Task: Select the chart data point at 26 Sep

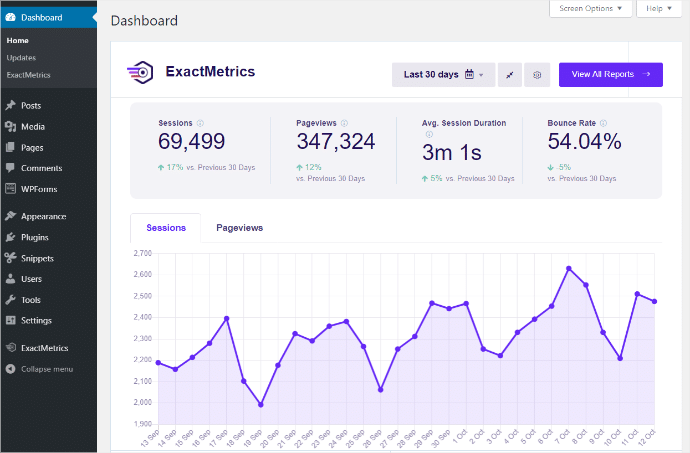Action: coord(381,390)
